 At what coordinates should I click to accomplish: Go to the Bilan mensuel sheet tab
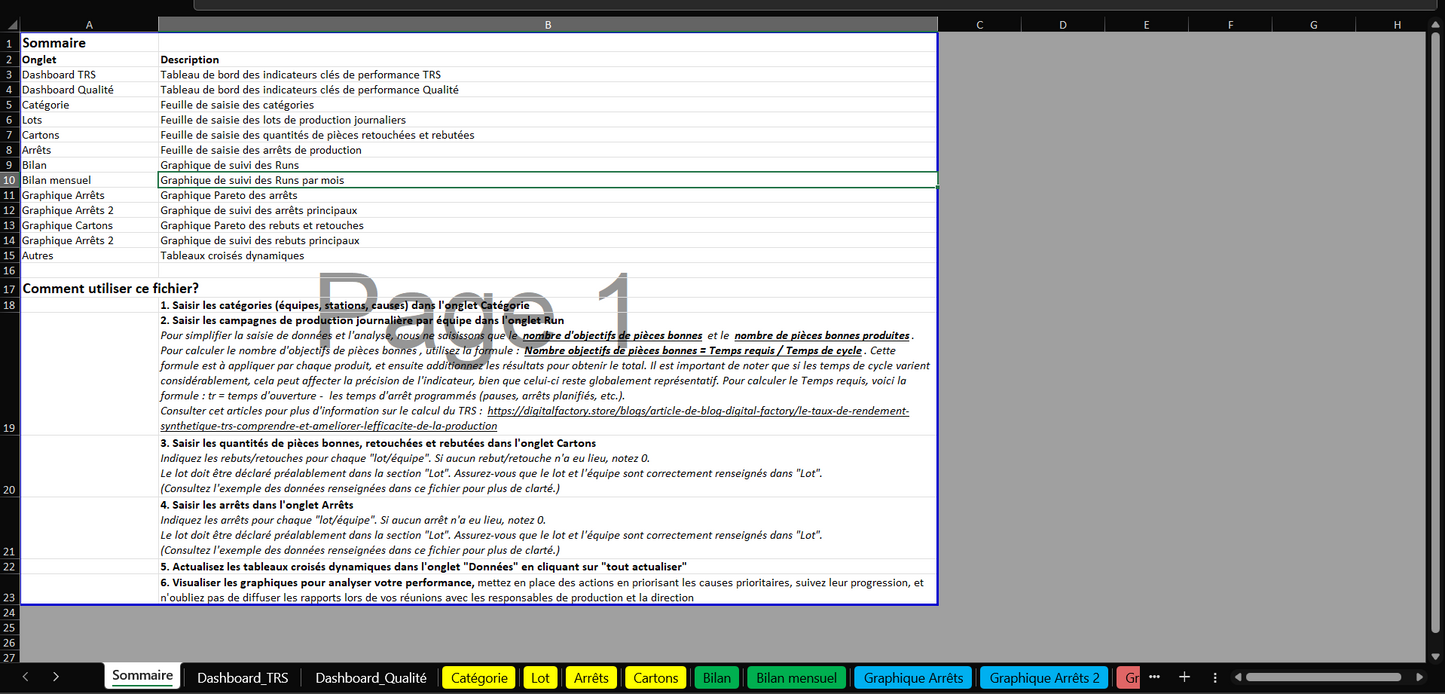click(796, 677)
